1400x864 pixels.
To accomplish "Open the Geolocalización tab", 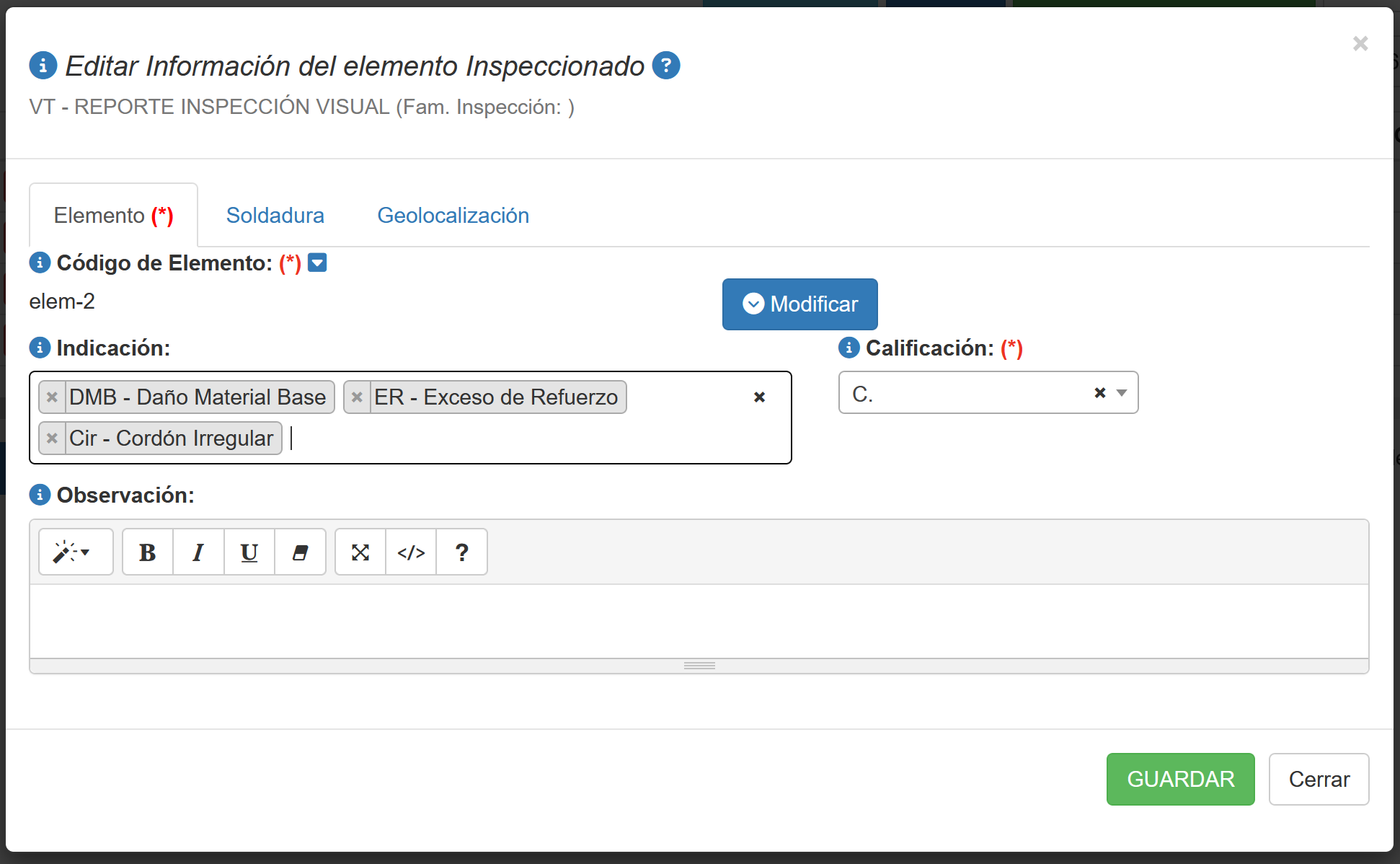I will tap(453, 216).
